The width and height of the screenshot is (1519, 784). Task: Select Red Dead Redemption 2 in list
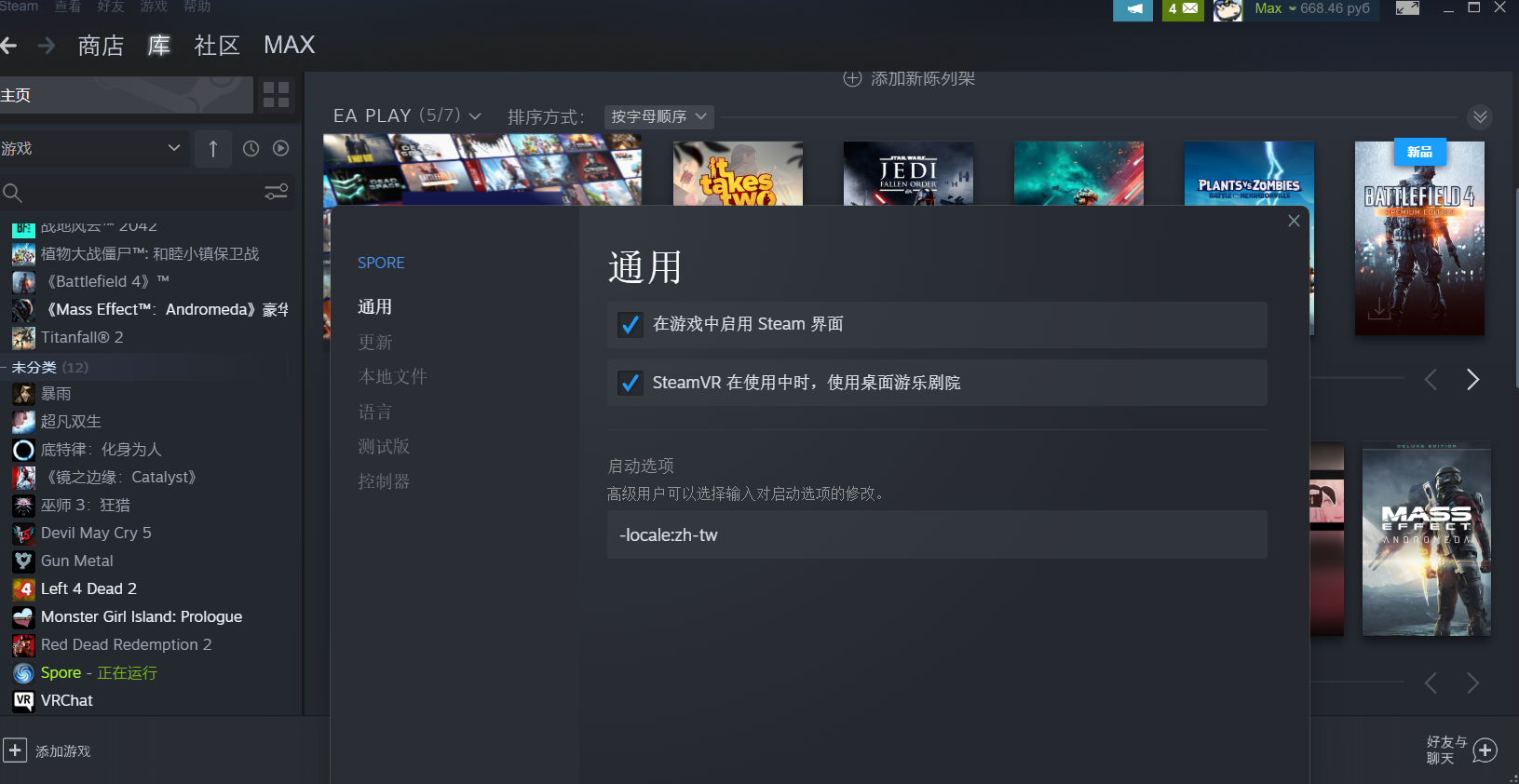click(126, 645)
